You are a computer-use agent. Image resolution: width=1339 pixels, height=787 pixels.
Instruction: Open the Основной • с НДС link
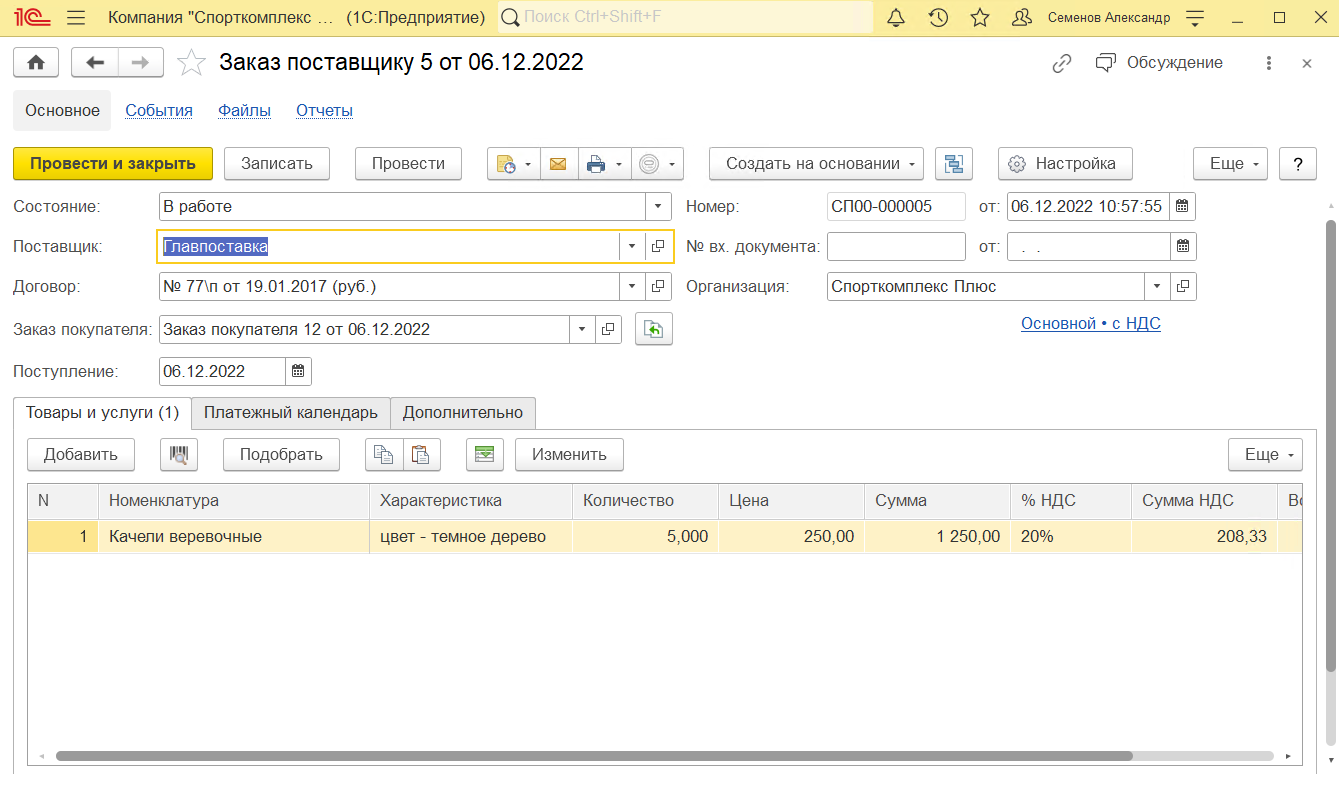[x=1091, y=324]
